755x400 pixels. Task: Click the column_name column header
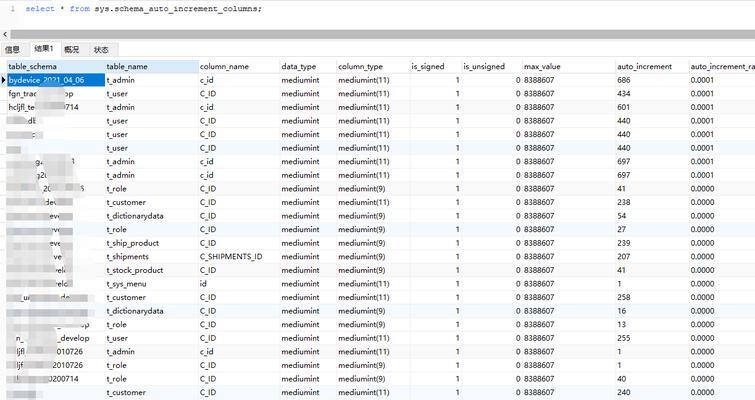(224, 66)
